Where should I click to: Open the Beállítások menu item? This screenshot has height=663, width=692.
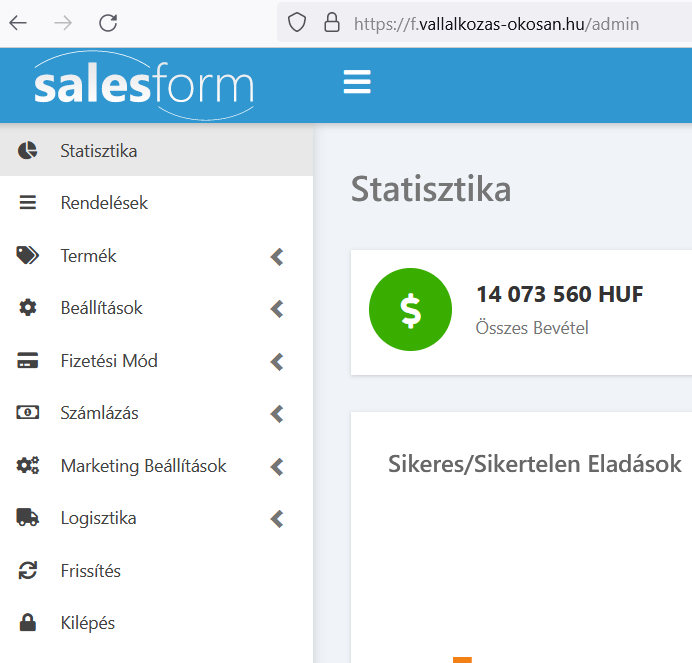(x=156, y=308)
